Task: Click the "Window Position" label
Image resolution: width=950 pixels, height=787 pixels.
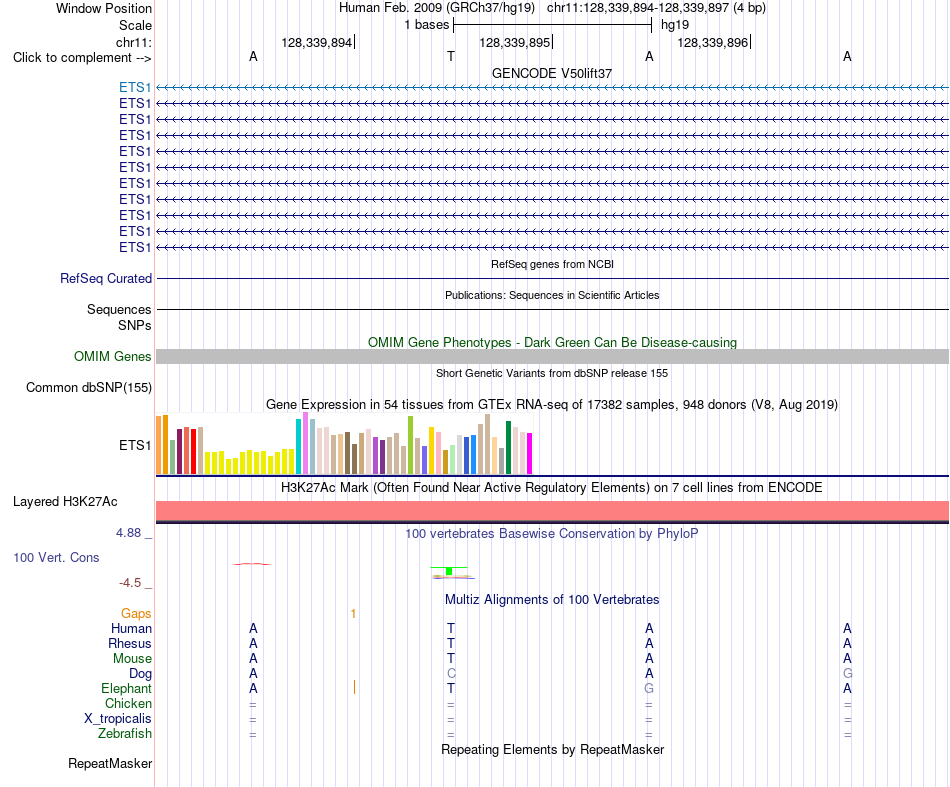Action: 104,8
